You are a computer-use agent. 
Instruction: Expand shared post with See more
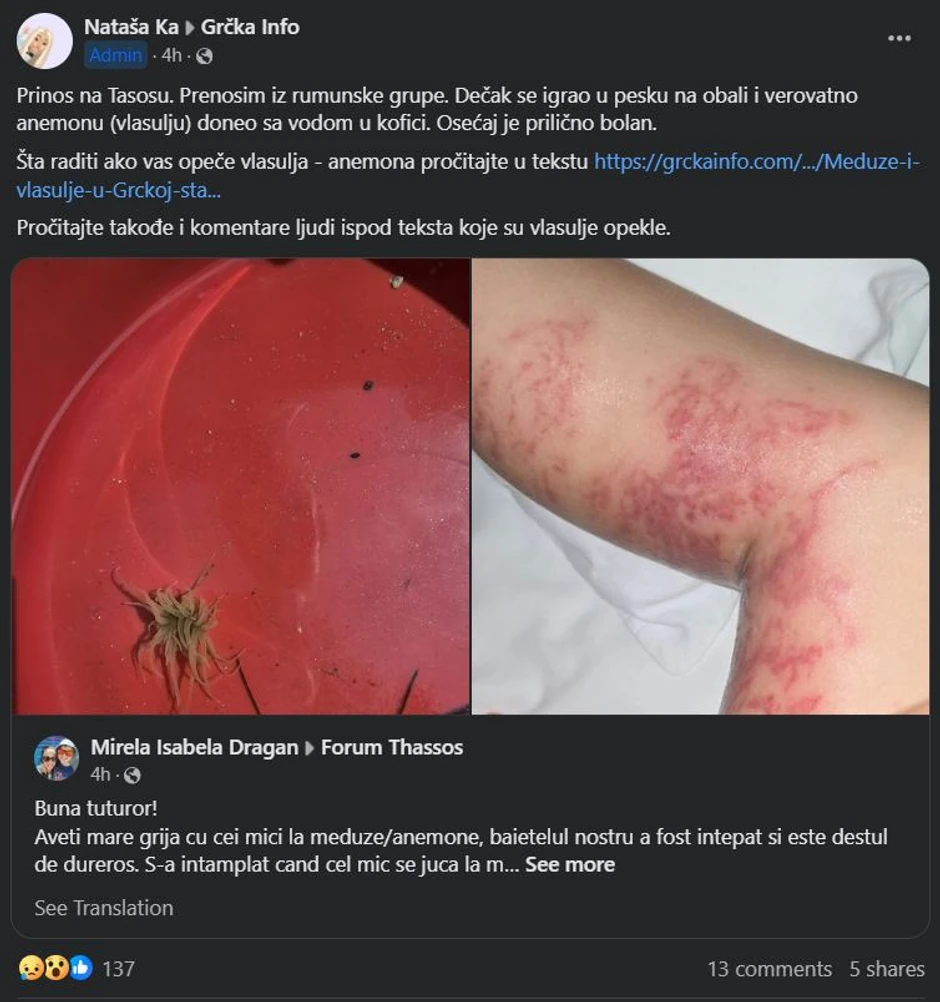[x=570, y=864]
